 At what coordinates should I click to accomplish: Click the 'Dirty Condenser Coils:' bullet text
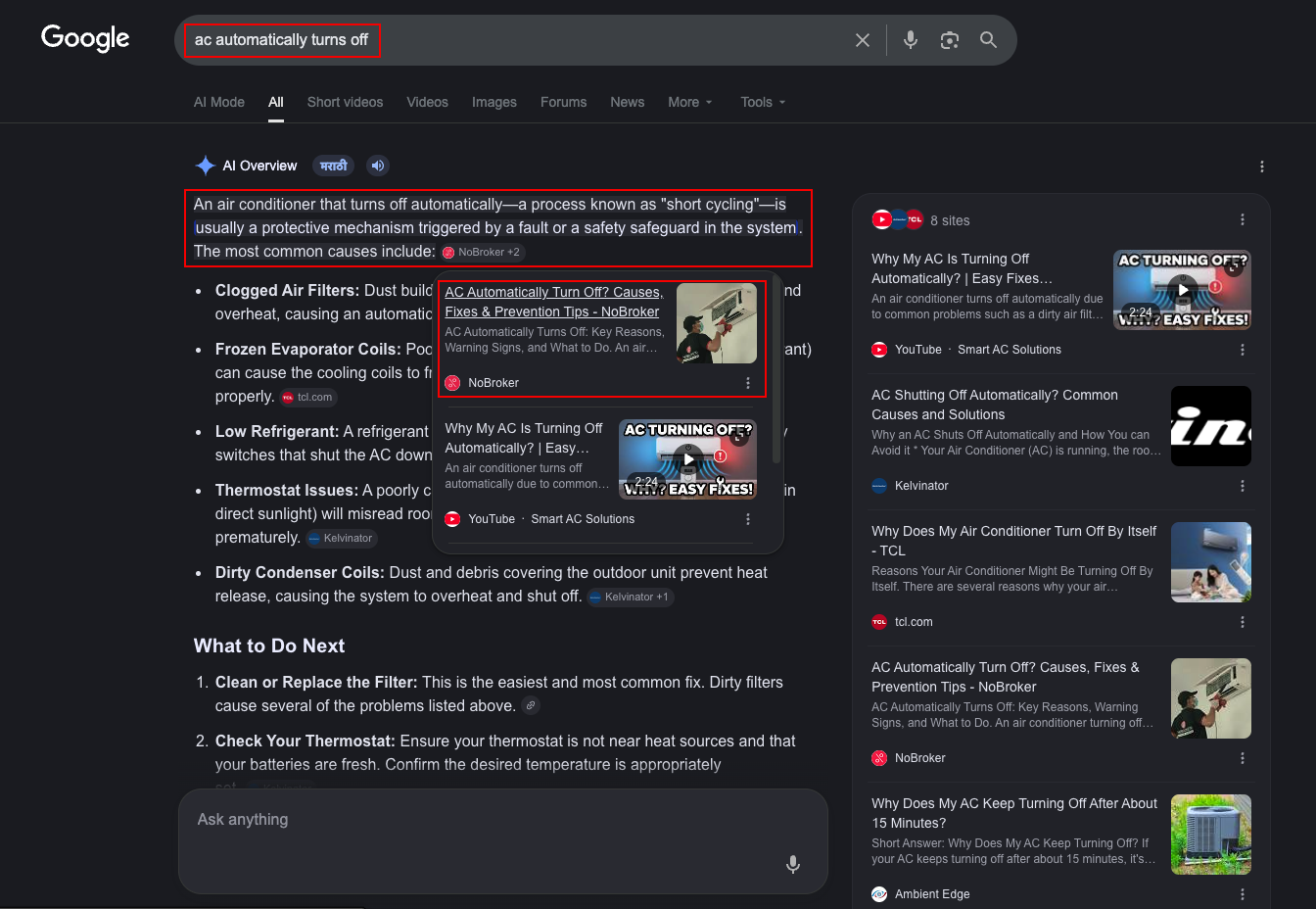(300, 573)
